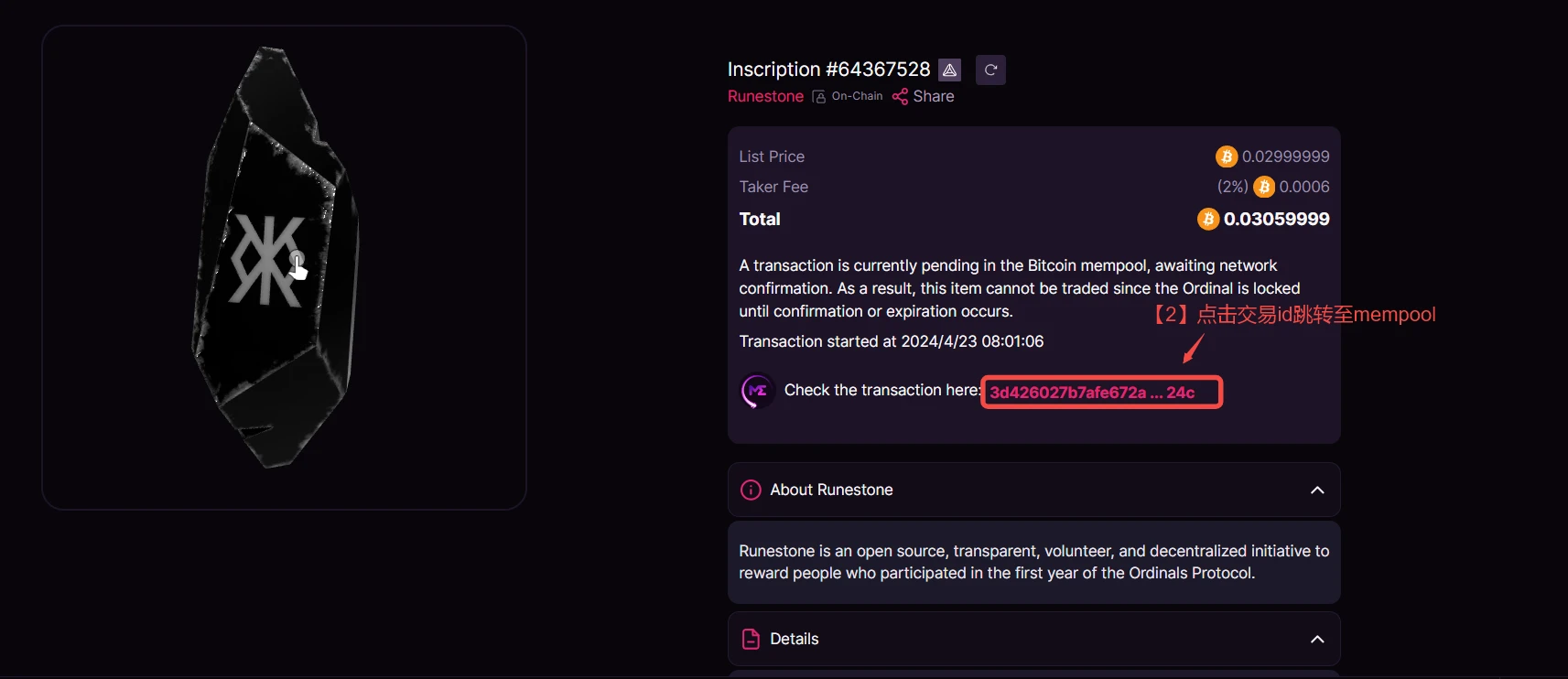The width and height of the screenshot is (1568, 679).
Task: Collapse the Details section chevron
Action: [x=1317, y=640]
